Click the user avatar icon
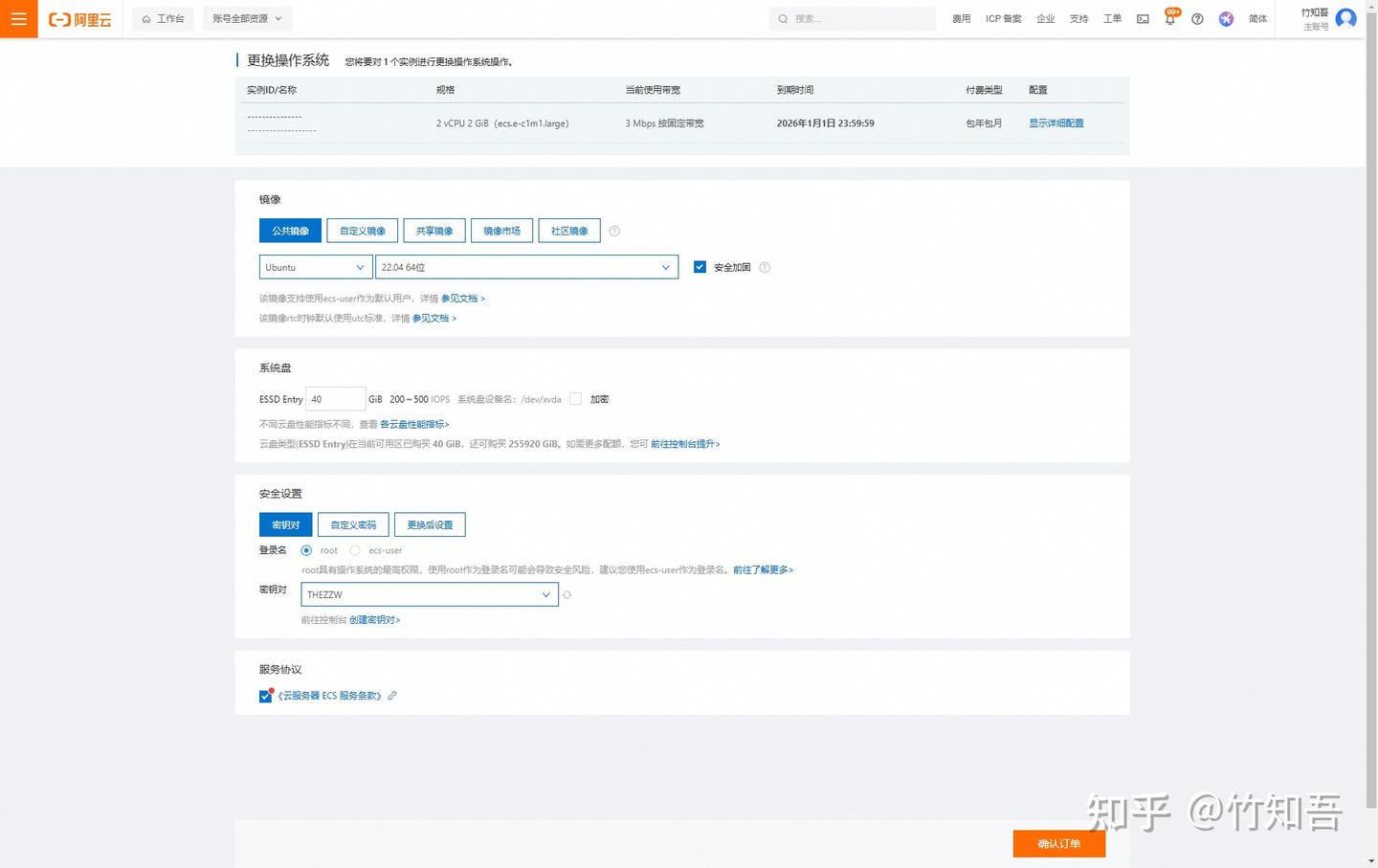1378x868 pixels. [1345, 18]
